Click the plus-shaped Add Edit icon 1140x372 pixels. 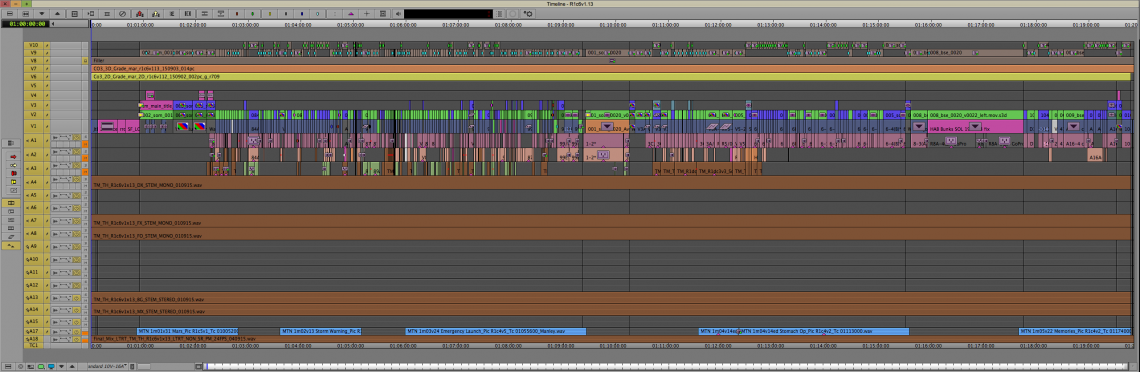tap(366, 14)
